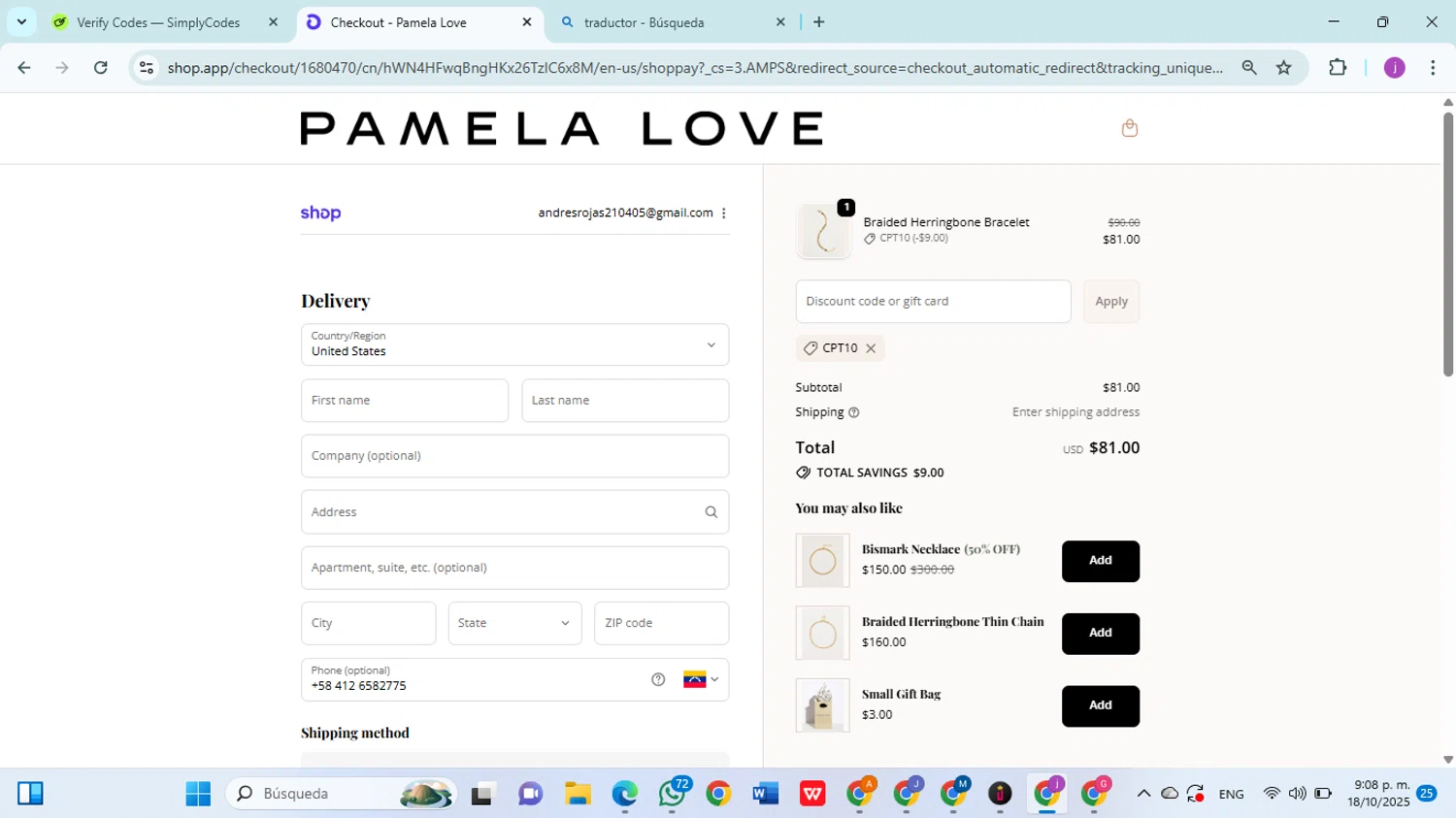Reload the checkout page
Image resolution: width=1456 pixels, height=818 pixels.
pyautogui.click(x=101, y=68)
